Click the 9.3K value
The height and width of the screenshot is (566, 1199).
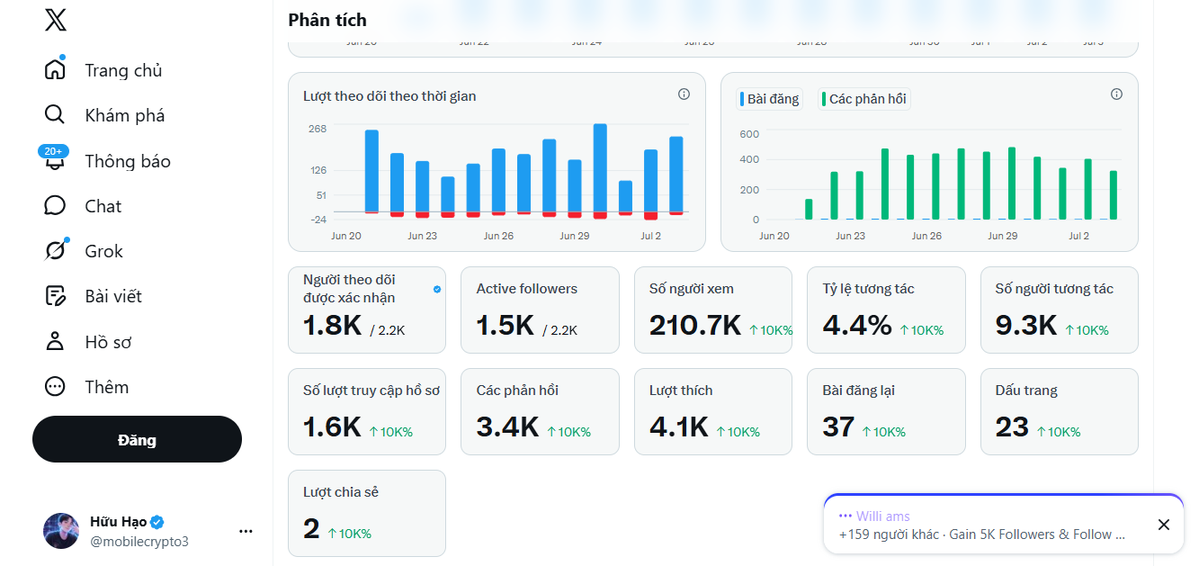(x=1026, y=326)
